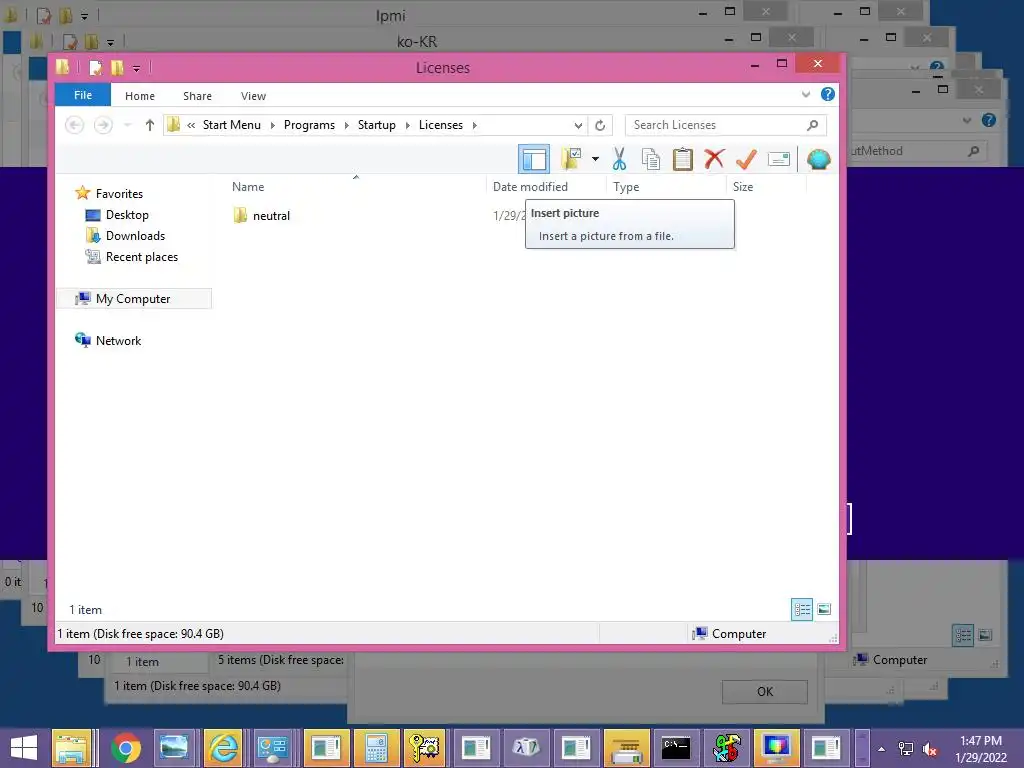This screenshot has height=768, width=1024.
Task: Sort by Date modified column header
Action: tap(530, 187)
